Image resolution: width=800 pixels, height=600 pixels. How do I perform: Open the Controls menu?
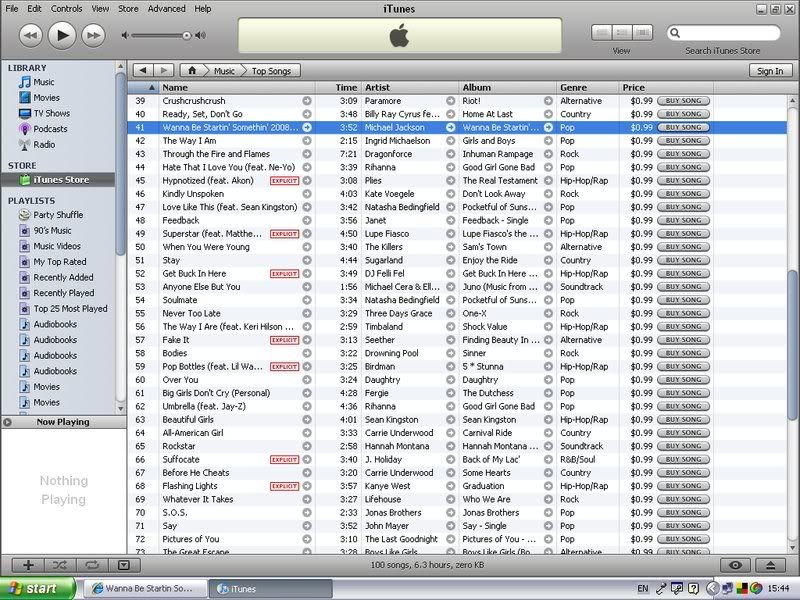click(67, 8)
